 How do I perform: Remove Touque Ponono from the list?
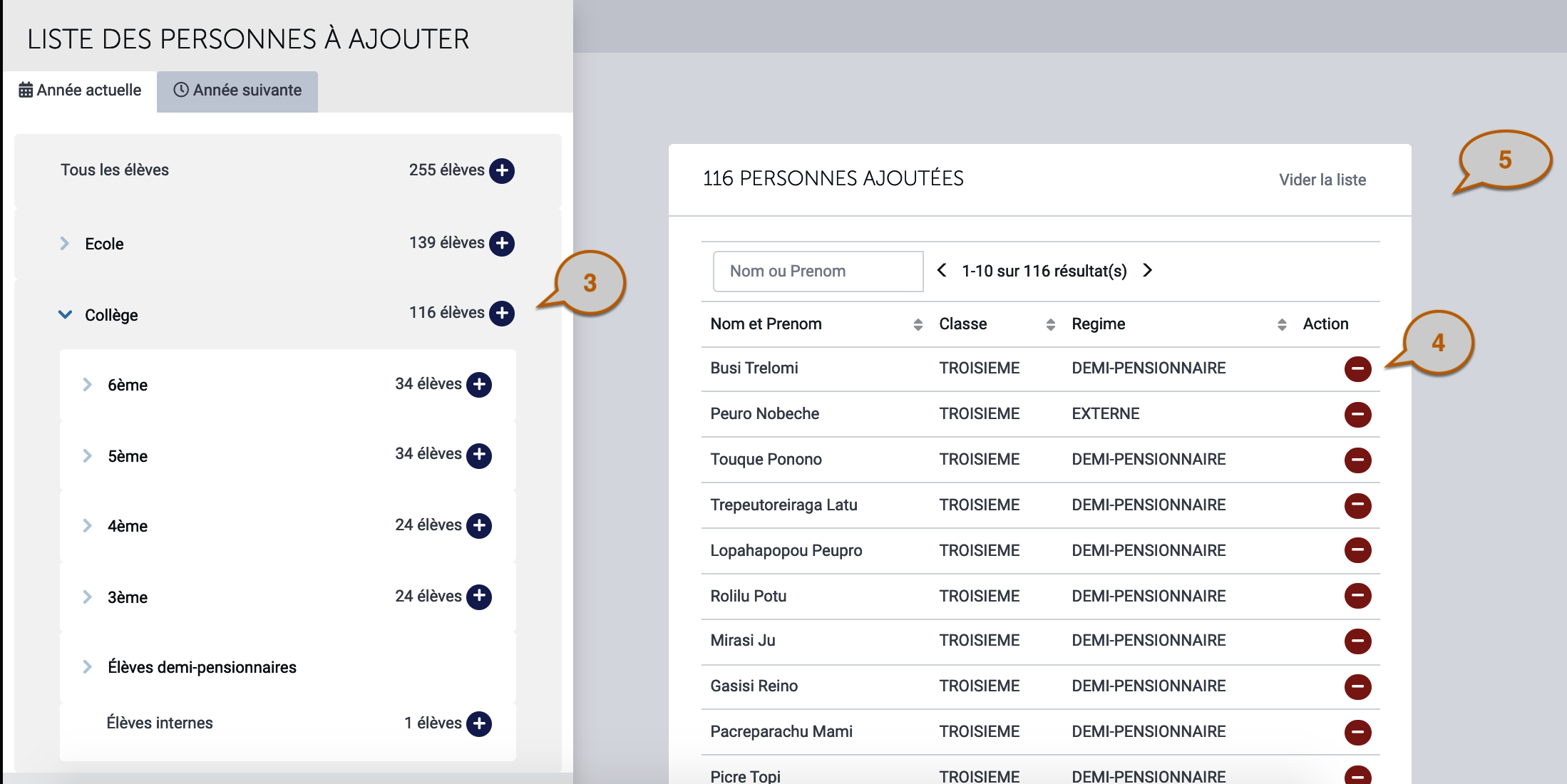(1357, 460)
